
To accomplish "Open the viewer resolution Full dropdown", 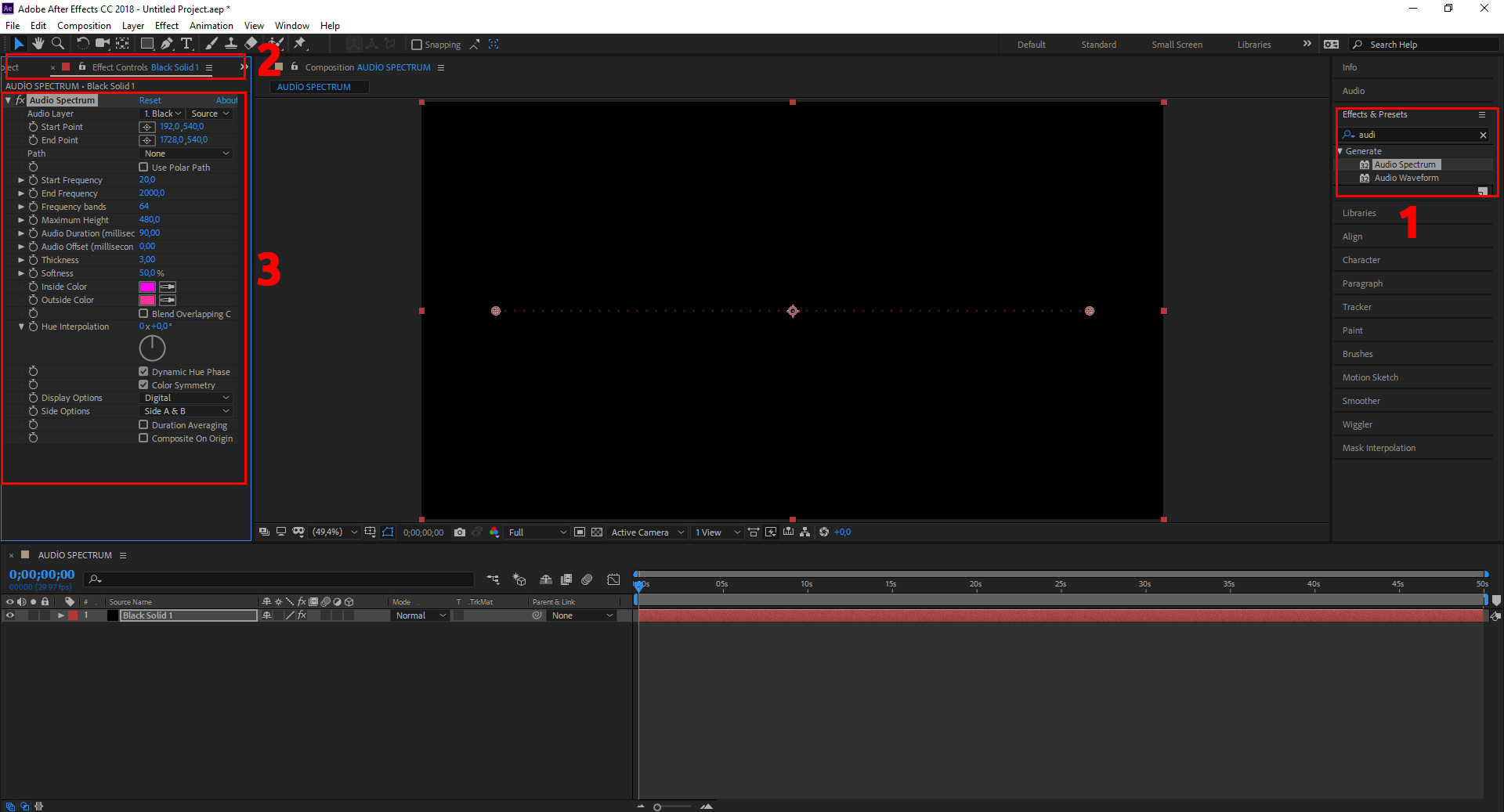I will 537,532.
